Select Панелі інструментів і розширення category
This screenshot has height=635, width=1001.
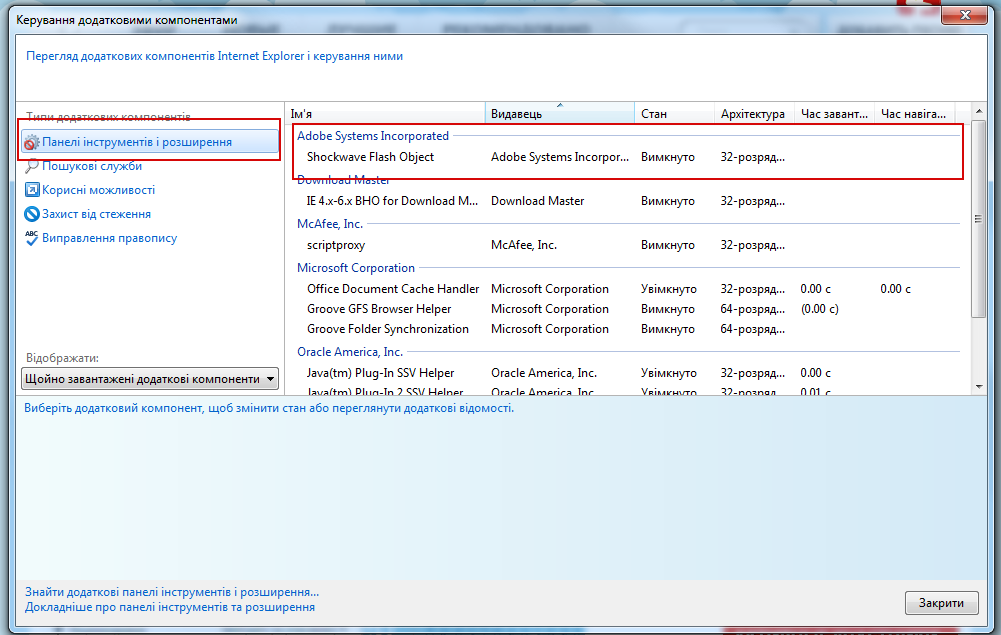(150, 142)
